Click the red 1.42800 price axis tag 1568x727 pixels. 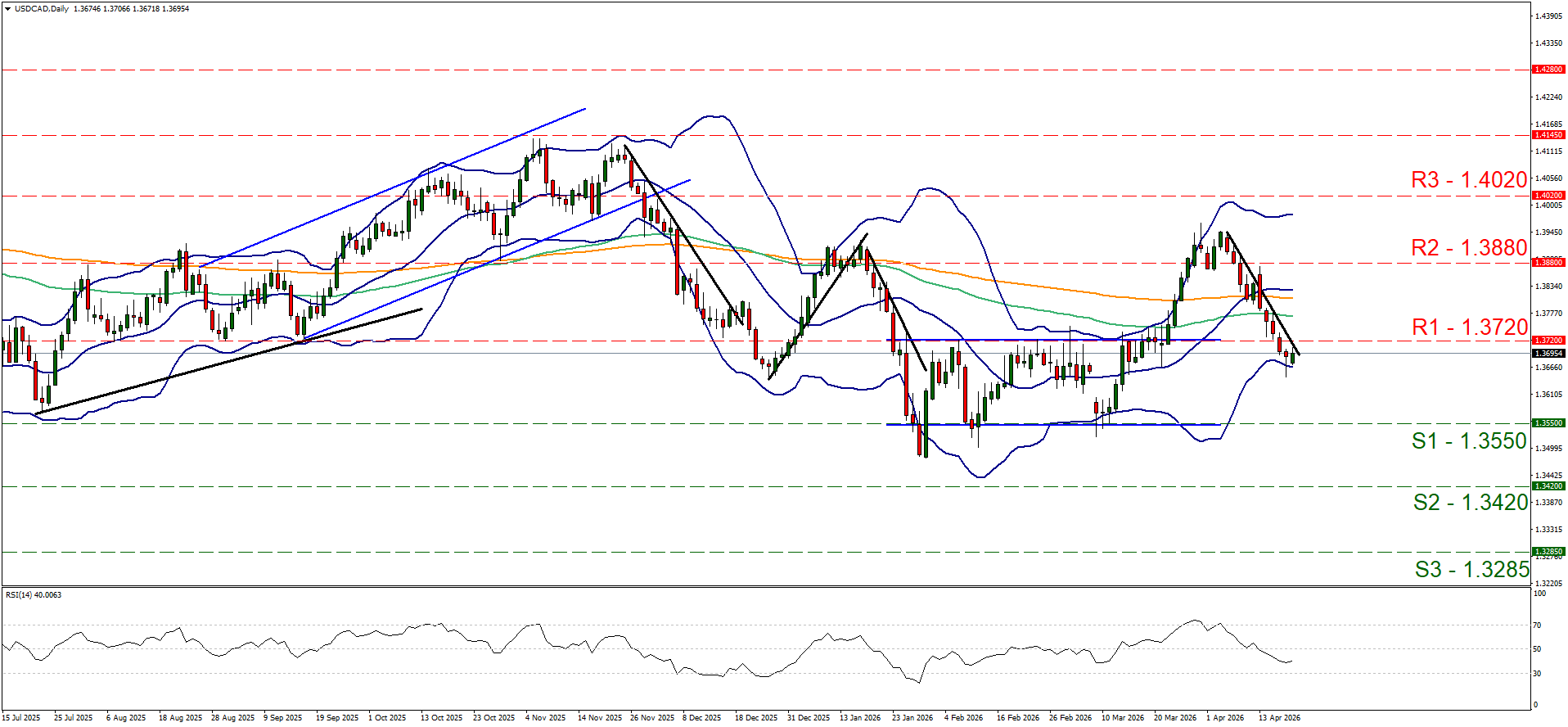[x=1548, y=70]
